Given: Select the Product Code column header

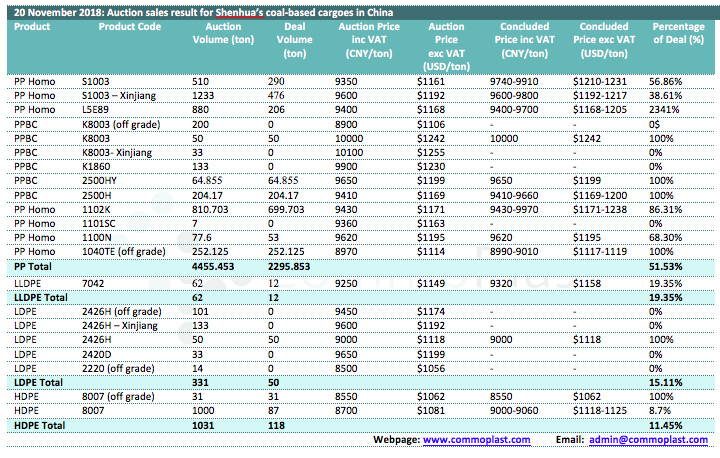Looking at the screenshot, I should 130,26.
